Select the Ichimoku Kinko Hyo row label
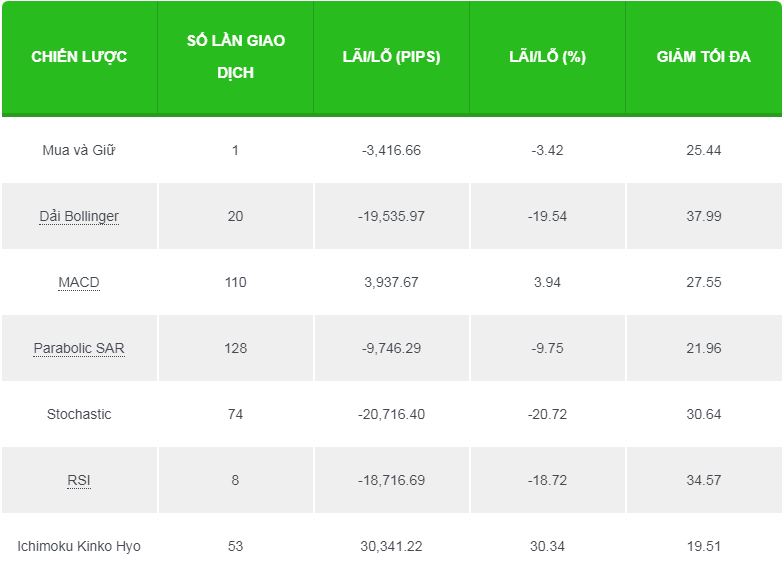The image size is (784, 578). [x=79, y=546]
